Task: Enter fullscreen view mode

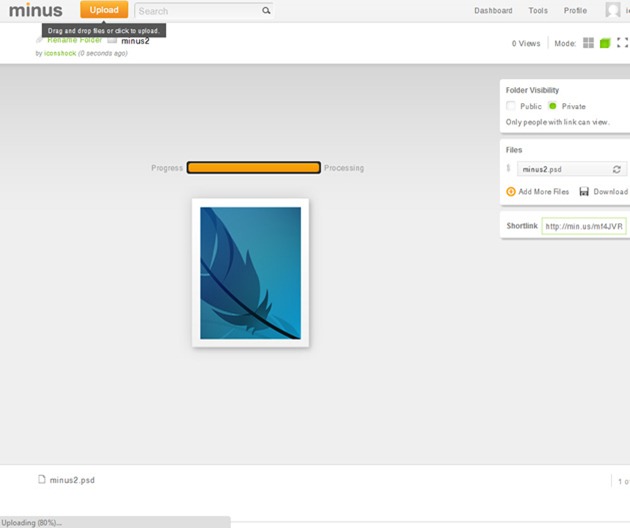Action: [622, 43]
